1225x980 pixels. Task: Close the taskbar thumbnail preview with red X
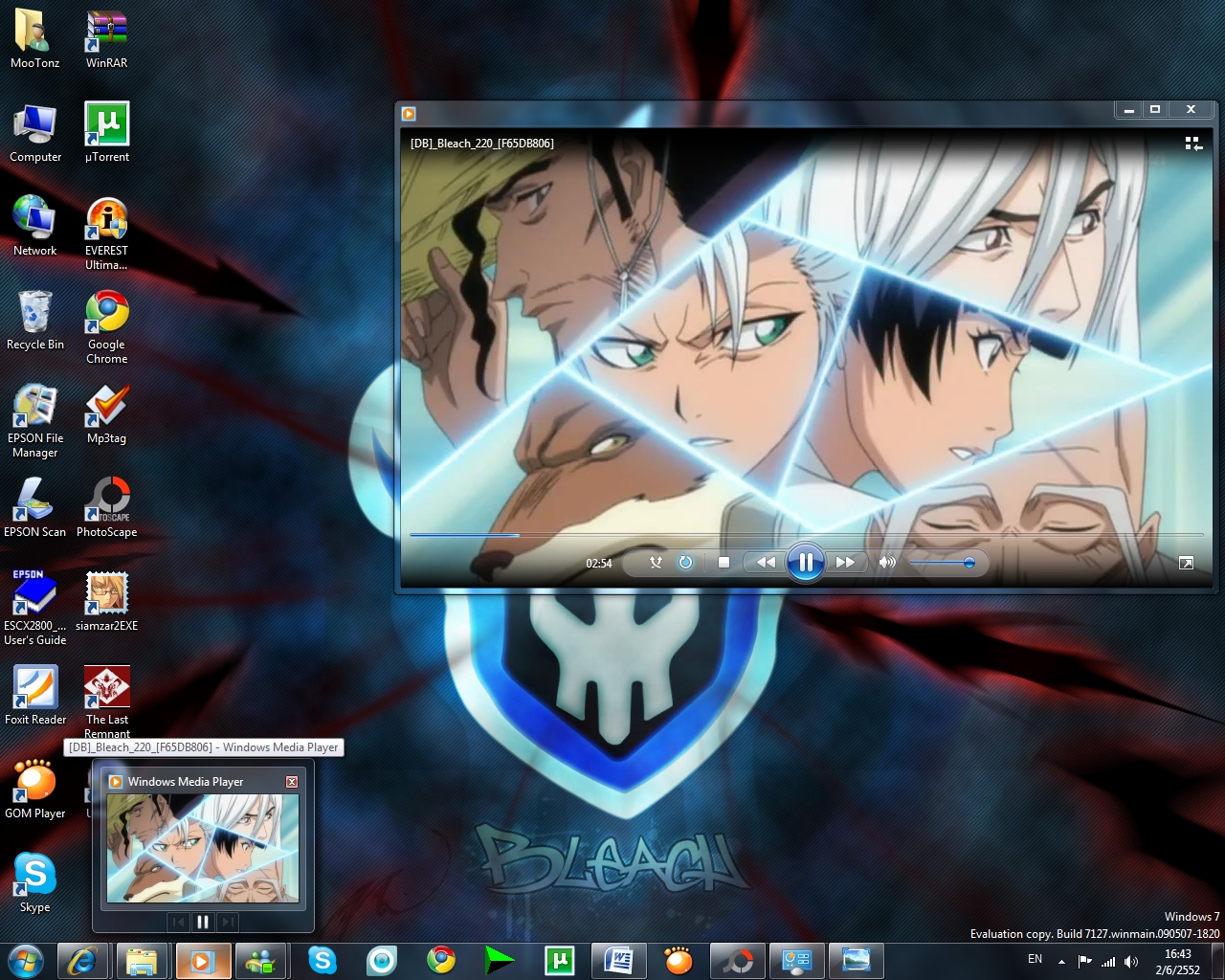(292, 782)
